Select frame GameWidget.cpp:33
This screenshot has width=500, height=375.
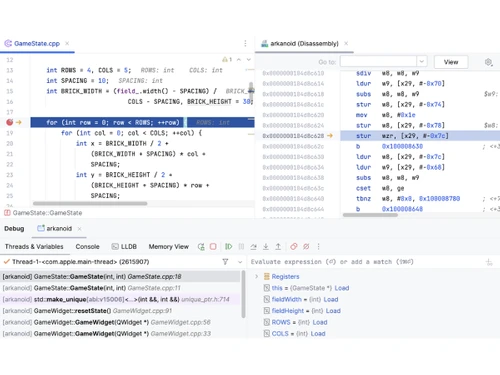point(120,334)
